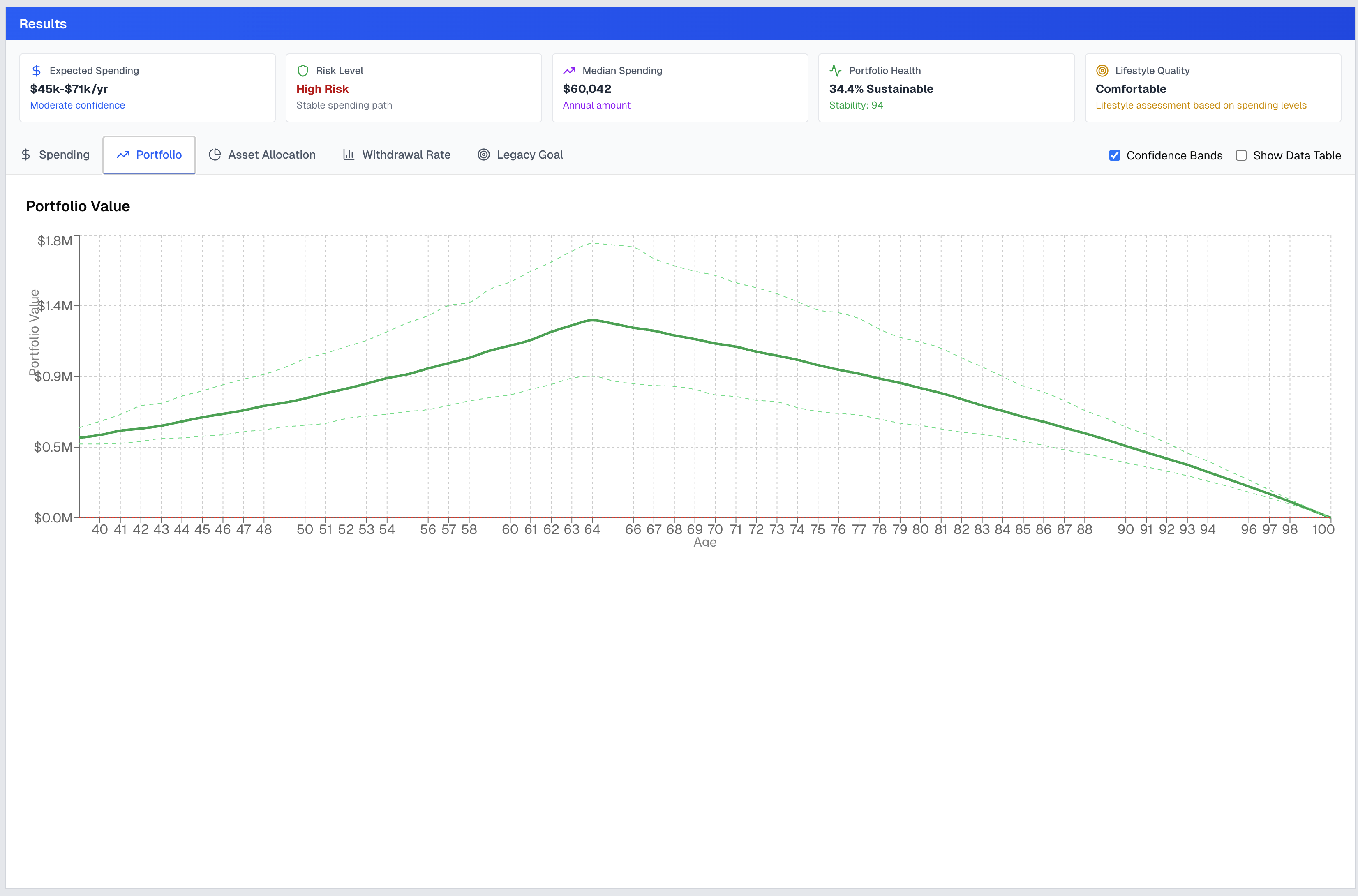Click the Portfolio Value chart heading
This screenshot has width=1358, height=896.
tap(78, 206)
